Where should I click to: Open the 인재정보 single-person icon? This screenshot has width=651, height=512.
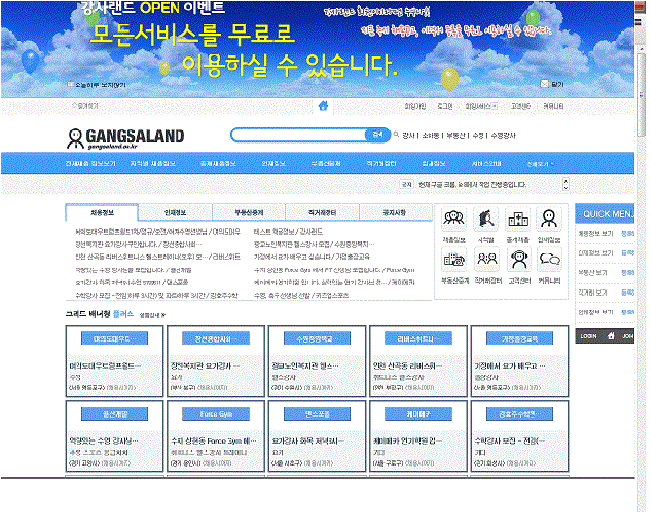(549, 219)
